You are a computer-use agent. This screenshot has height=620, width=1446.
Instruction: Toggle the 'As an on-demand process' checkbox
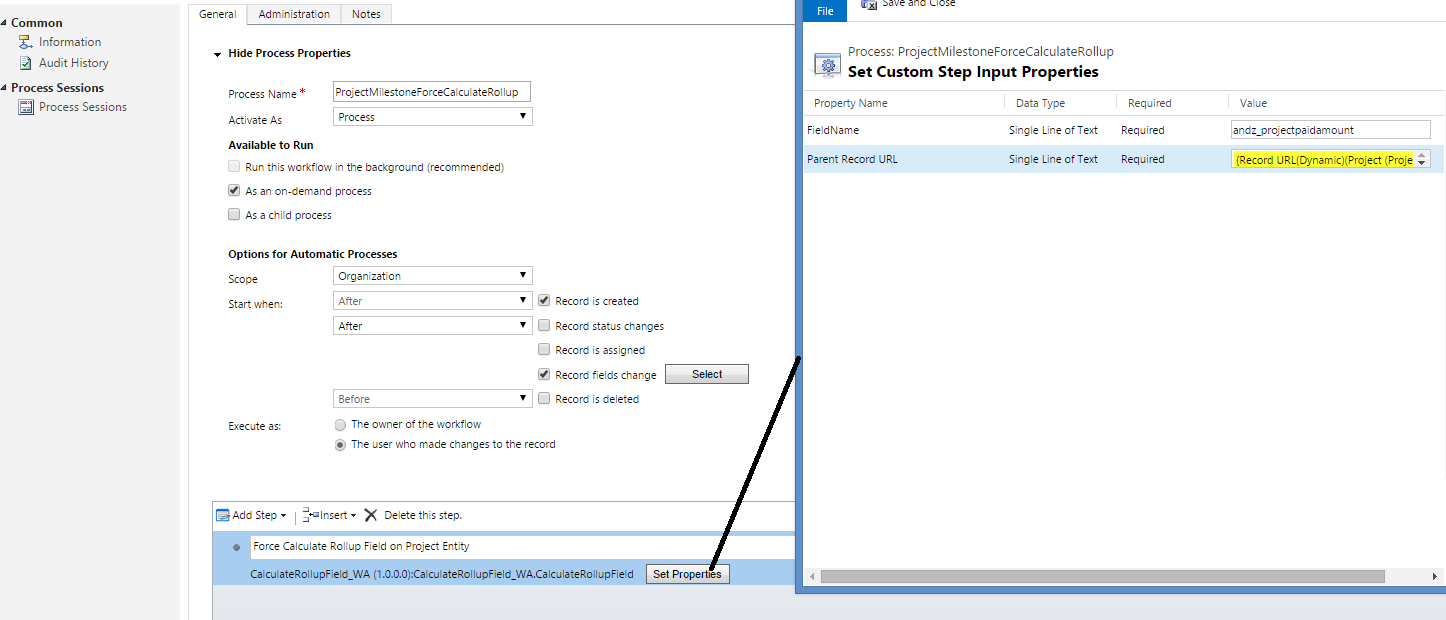(x=234, y=191)
